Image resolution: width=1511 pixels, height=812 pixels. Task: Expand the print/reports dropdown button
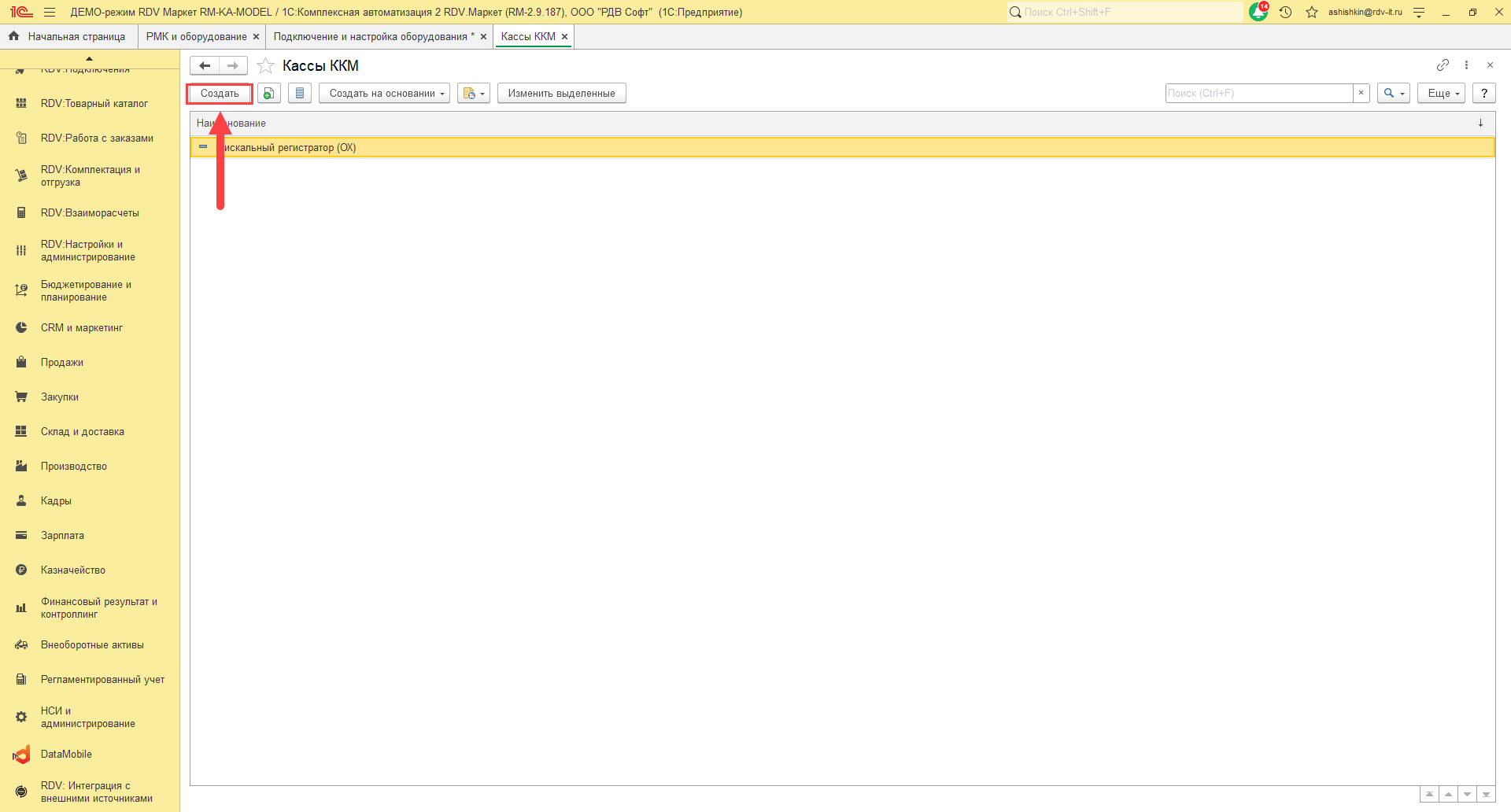(x=474, y=93)
